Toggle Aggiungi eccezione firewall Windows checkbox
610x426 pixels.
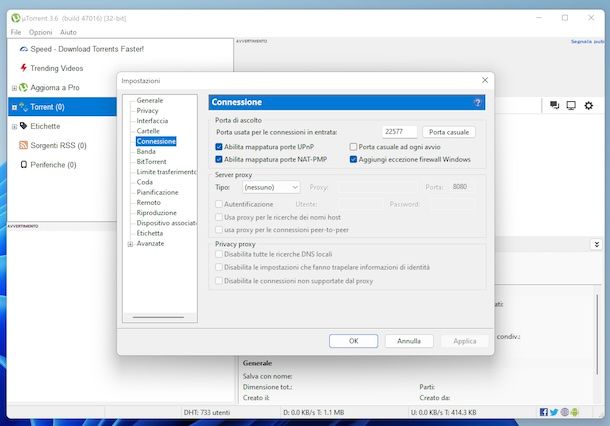click(x=353, y=159)
